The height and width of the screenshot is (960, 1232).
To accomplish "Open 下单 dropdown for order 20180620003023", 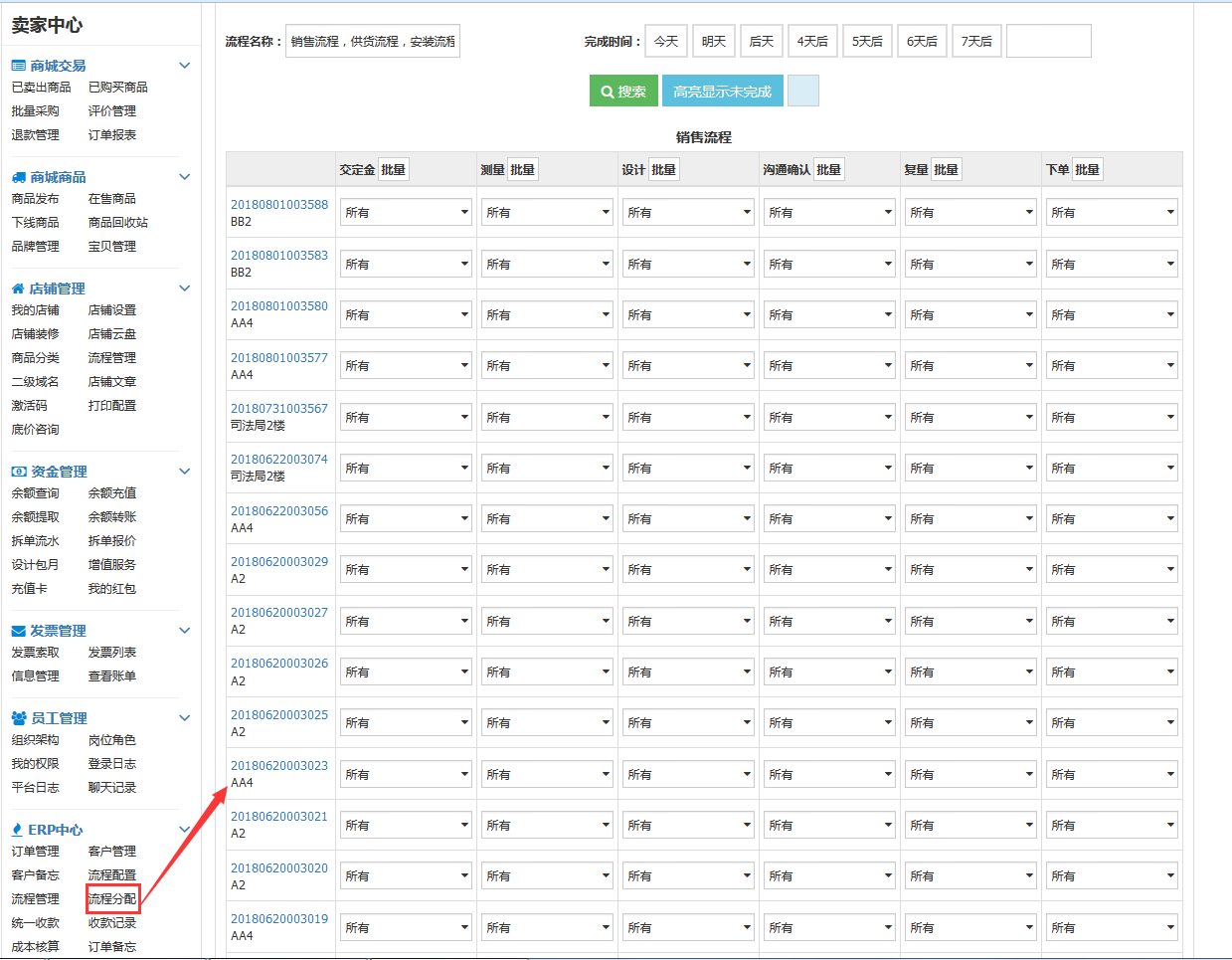I will point(1113,774).
